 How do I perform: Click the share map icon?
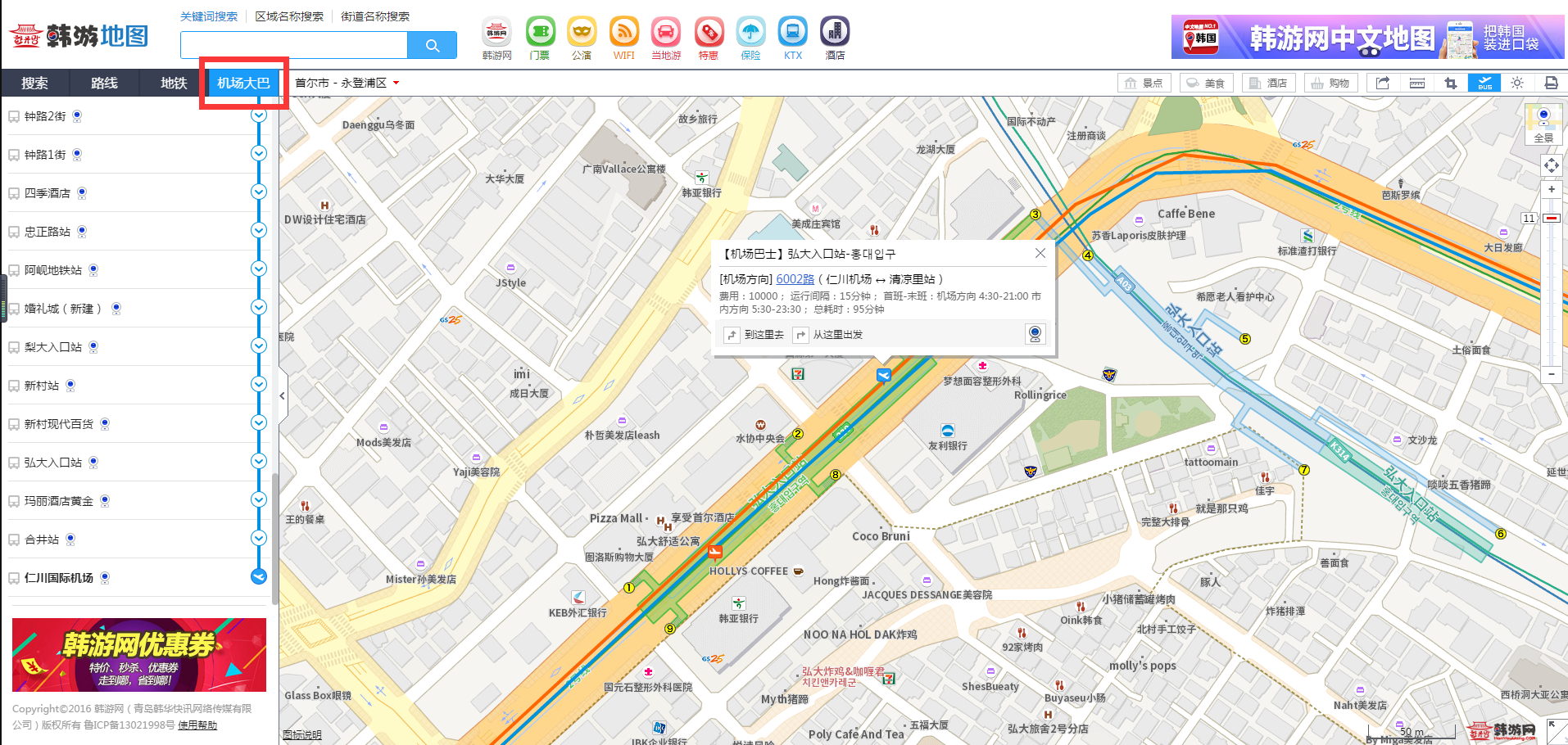point(1383,83)
